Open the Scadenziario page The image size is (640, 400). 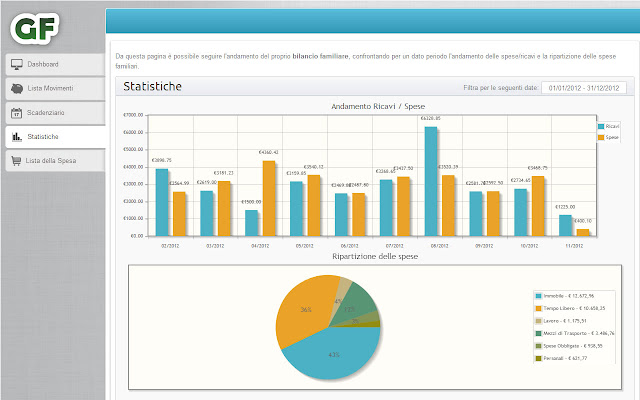[x=47, y=112]
